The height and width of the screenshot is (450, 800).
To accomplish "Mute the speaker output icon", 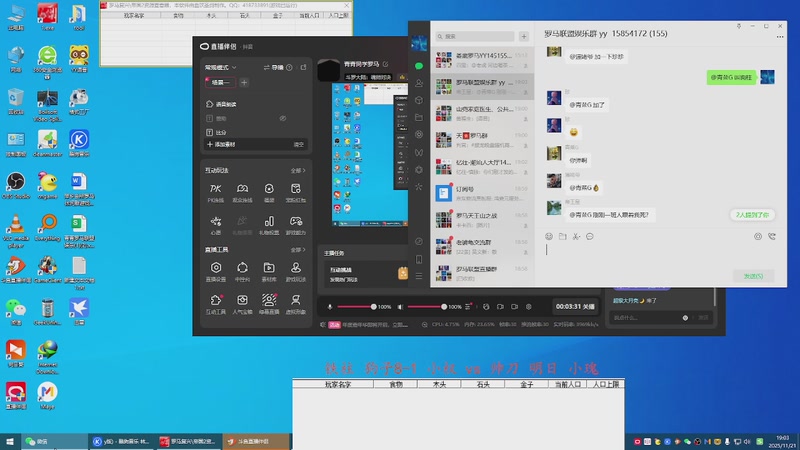I will pos(400,307).
